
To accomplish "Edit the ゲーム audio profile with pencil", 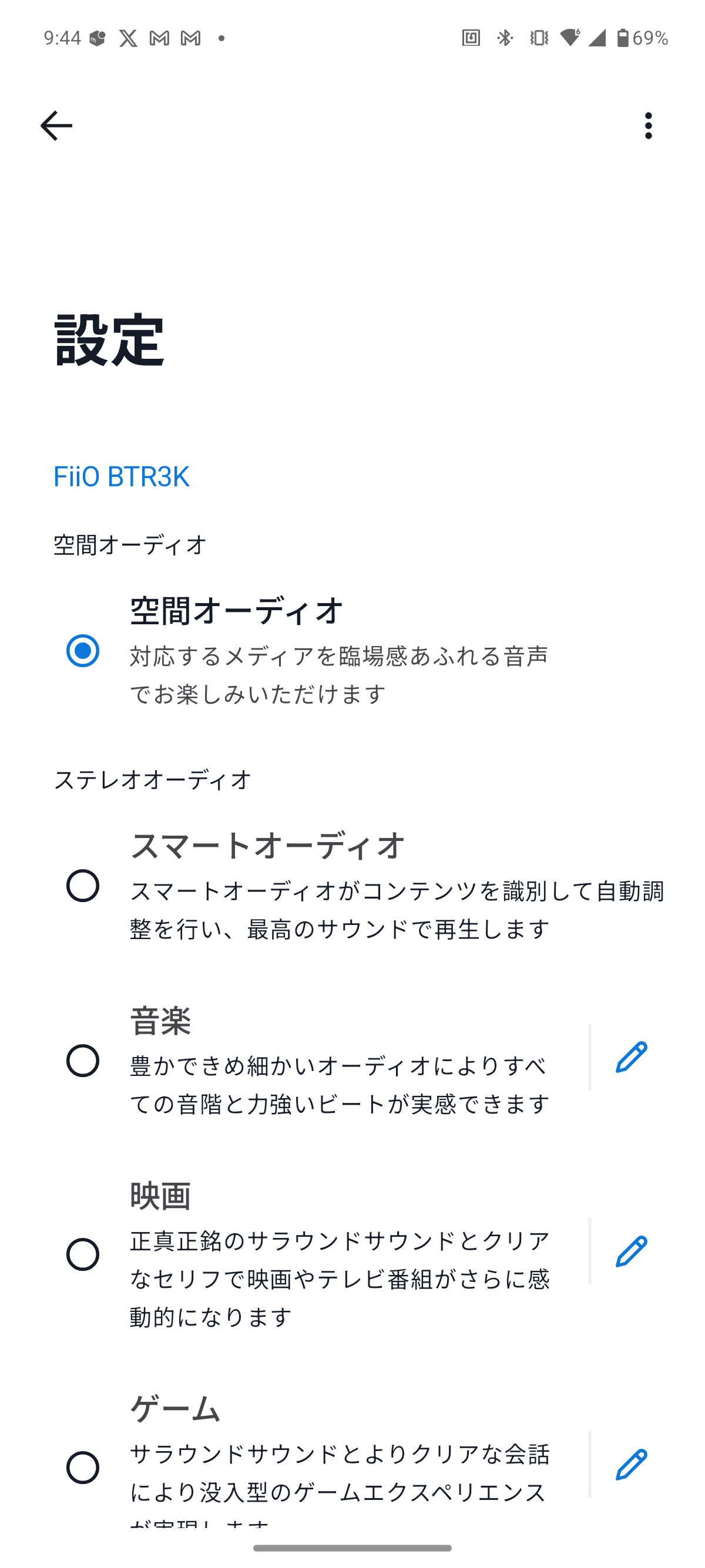I will pyautogui.click(x=631, y=1465).
